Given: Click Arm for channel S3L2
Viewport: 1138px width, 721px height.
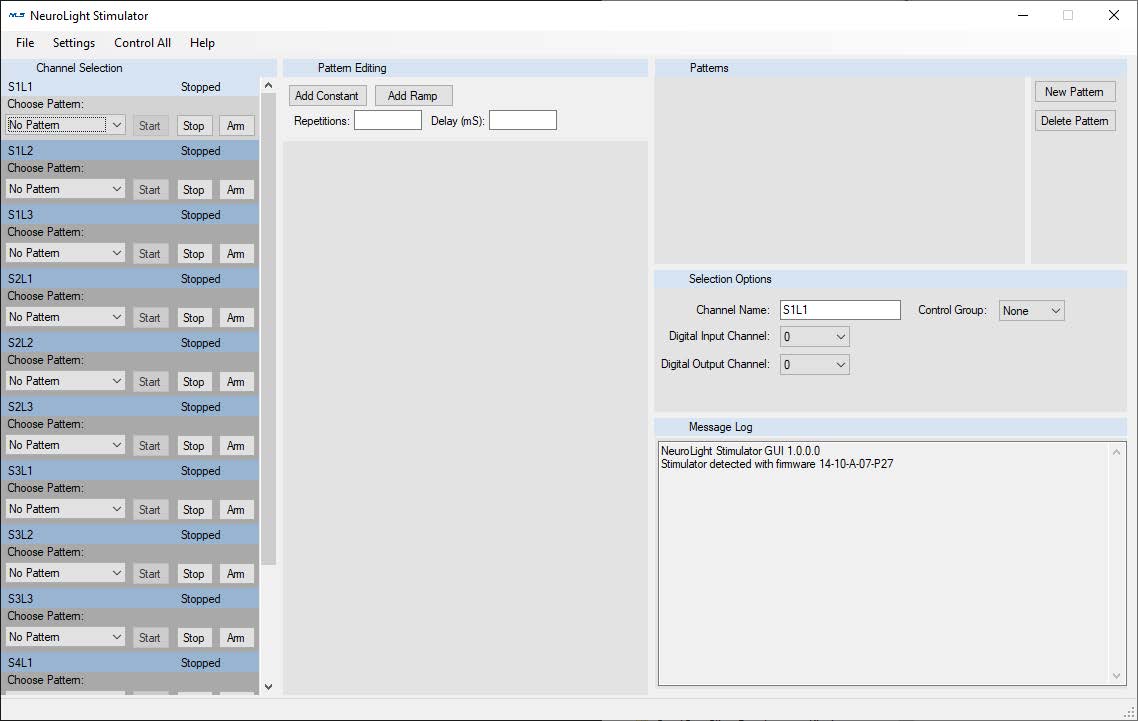Looking at the screenshot, I should pyautogui.click(x=236, y=574).
